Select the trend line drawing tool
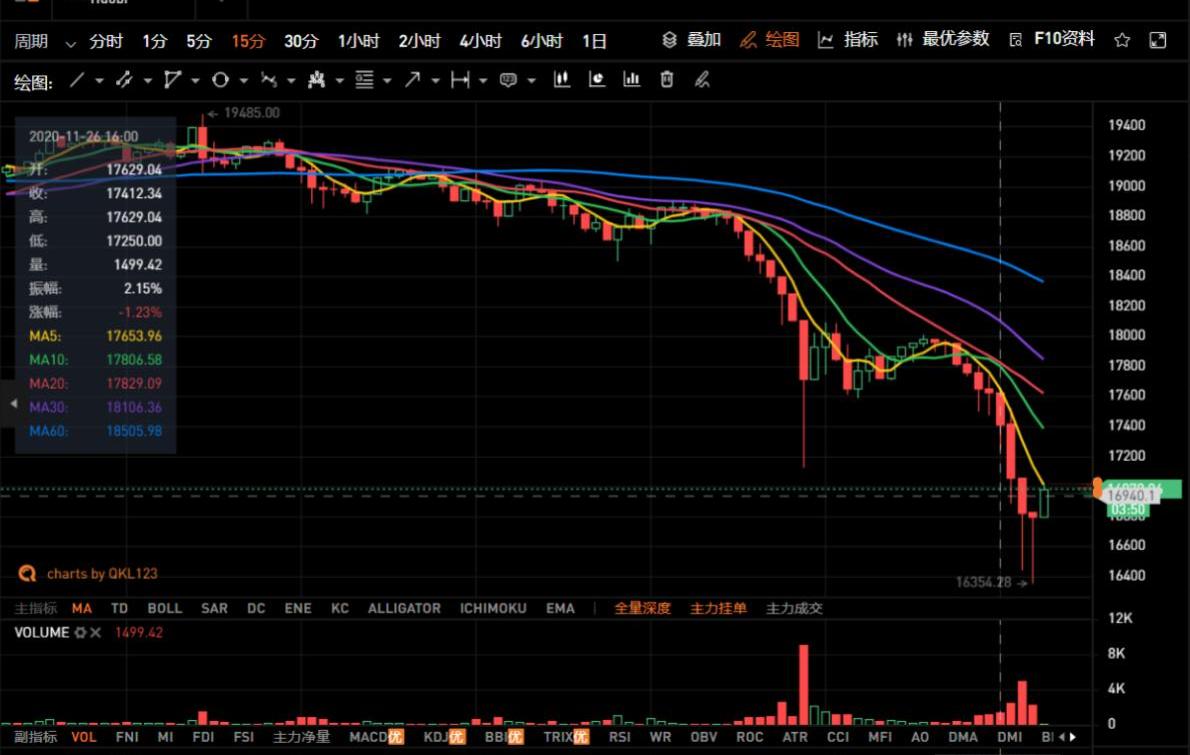Image resolution: width=1190 pixels, height=755 pixels. [x=77, y=81]
